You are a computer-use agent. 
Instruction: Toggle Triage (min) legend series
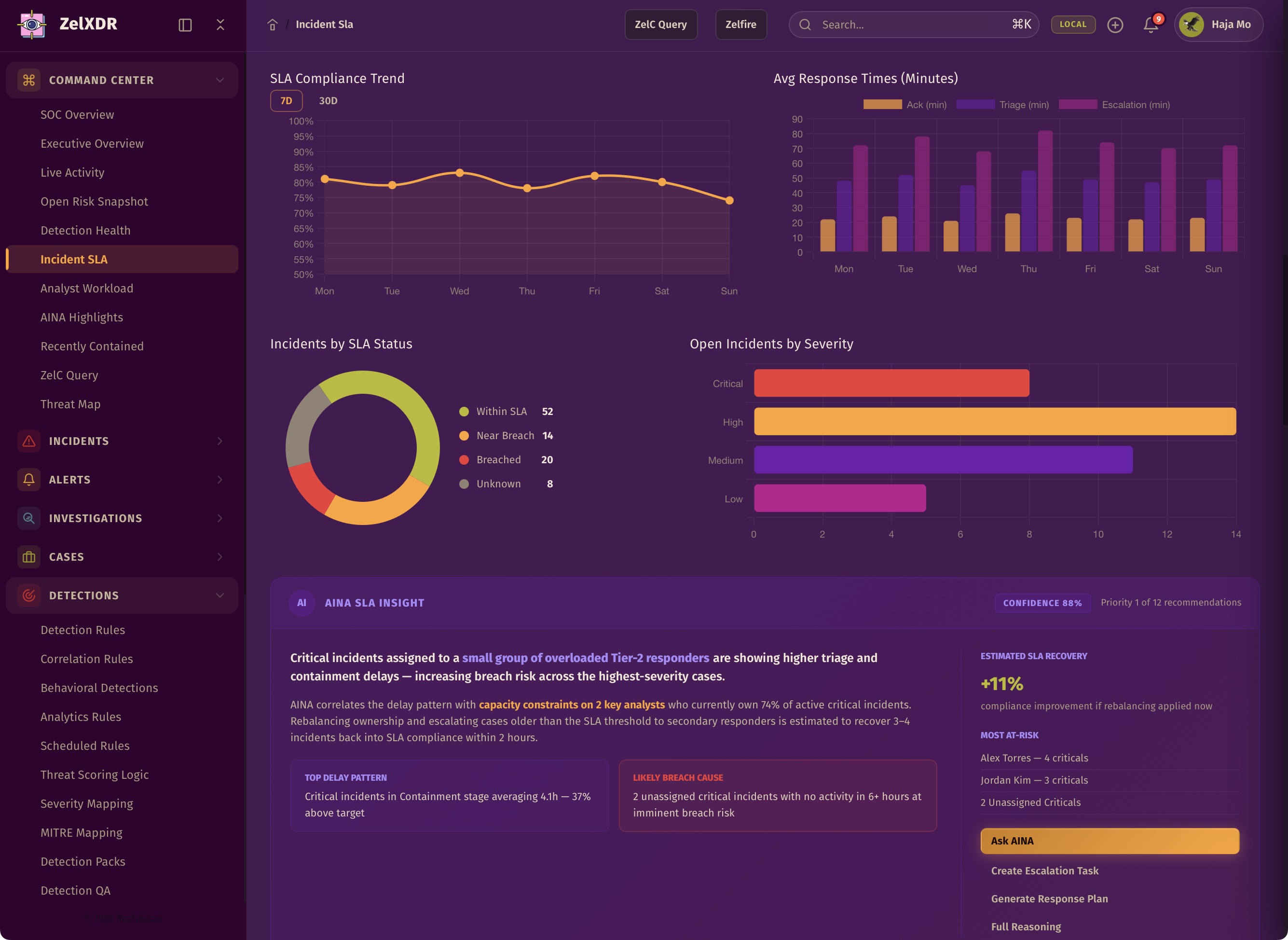coord(1024,105)
